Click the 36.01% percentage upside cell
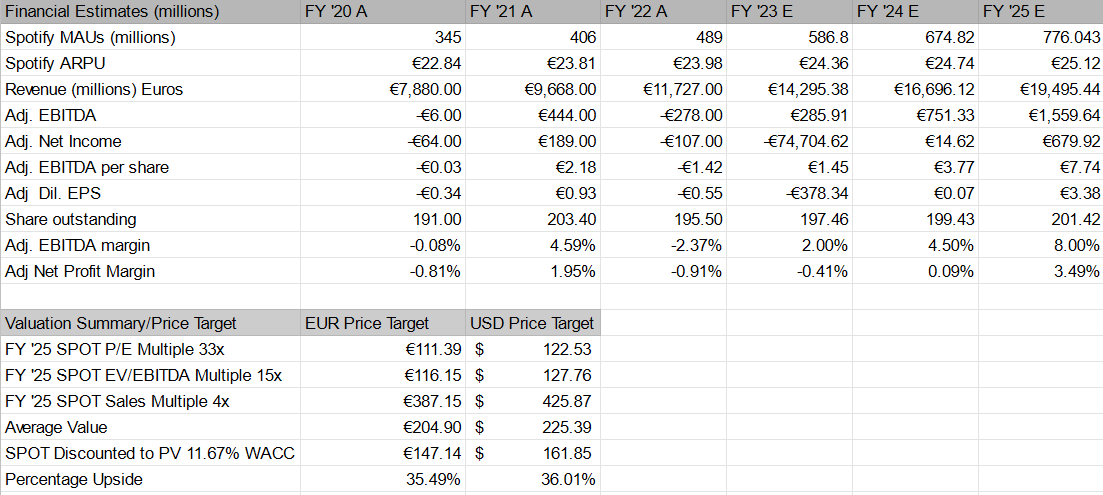Screen dimensions: 1103x495 pos(533,480)
